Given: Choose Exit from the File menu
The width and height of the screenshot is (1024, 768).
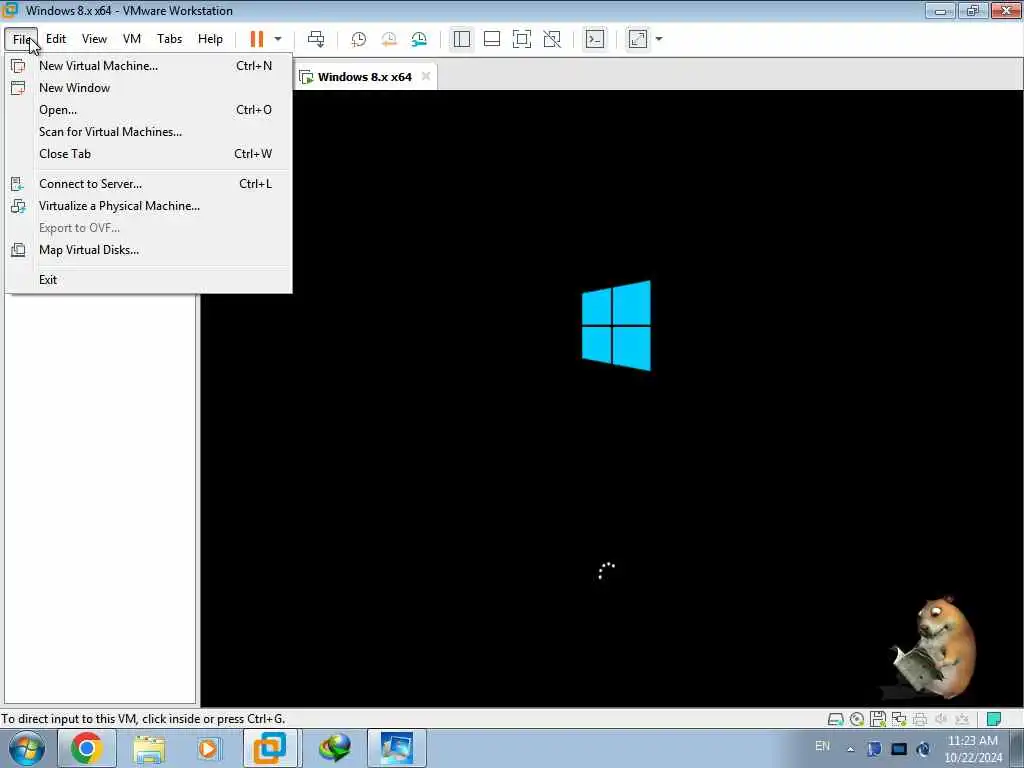Looking at the screenshot, I should (149, 280).
